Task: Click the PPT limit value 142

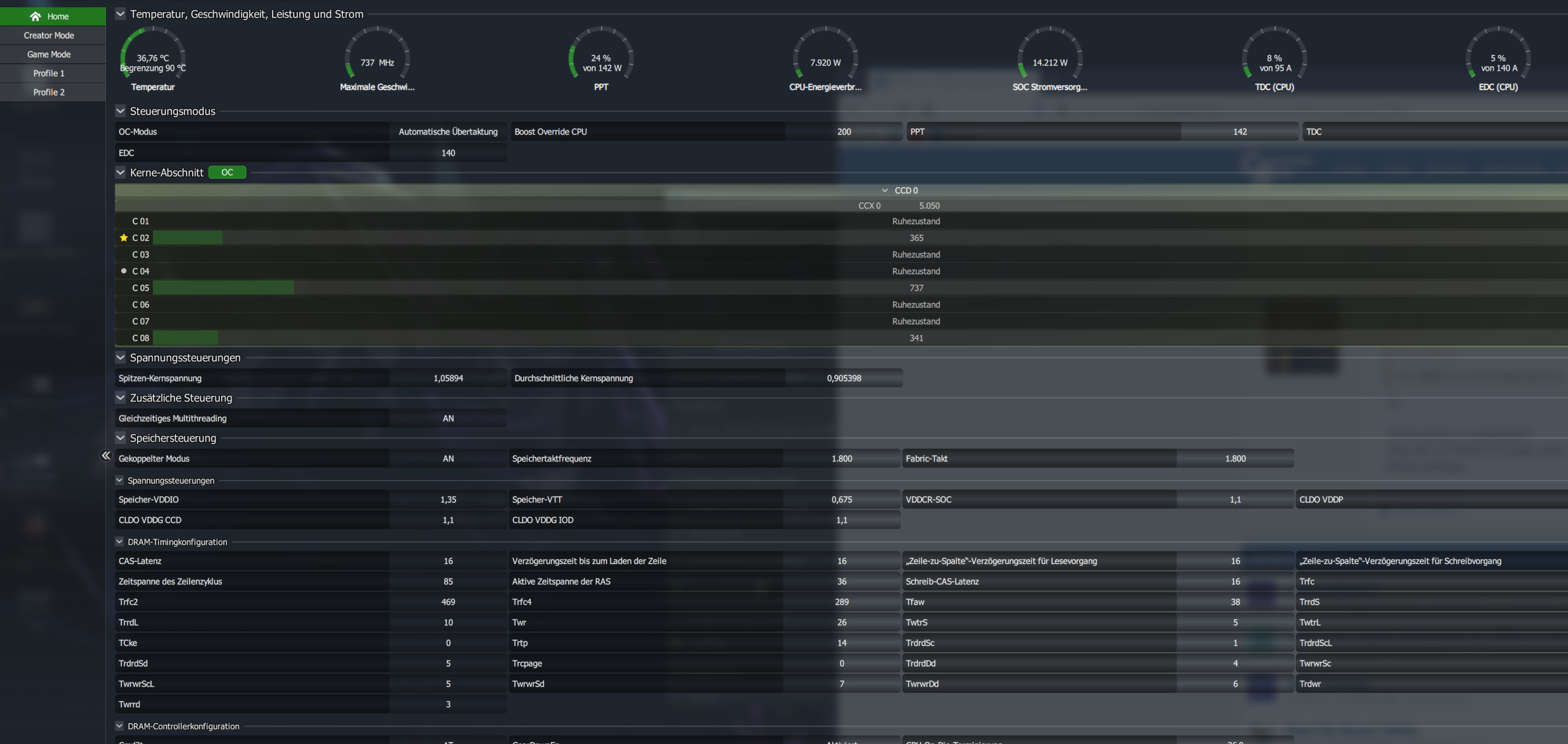Action: 1240,132
